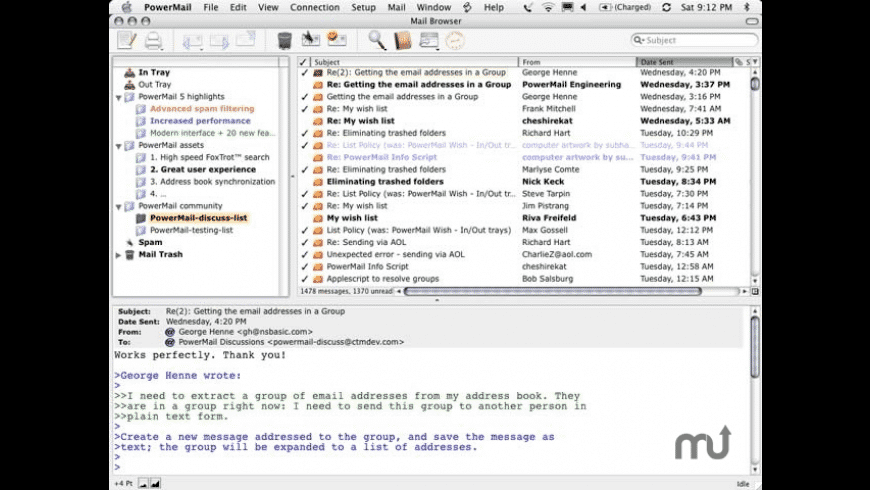Click the increase font size icon in status bar
The width and height of the screenshot is (870, 490).
[155, 484]
